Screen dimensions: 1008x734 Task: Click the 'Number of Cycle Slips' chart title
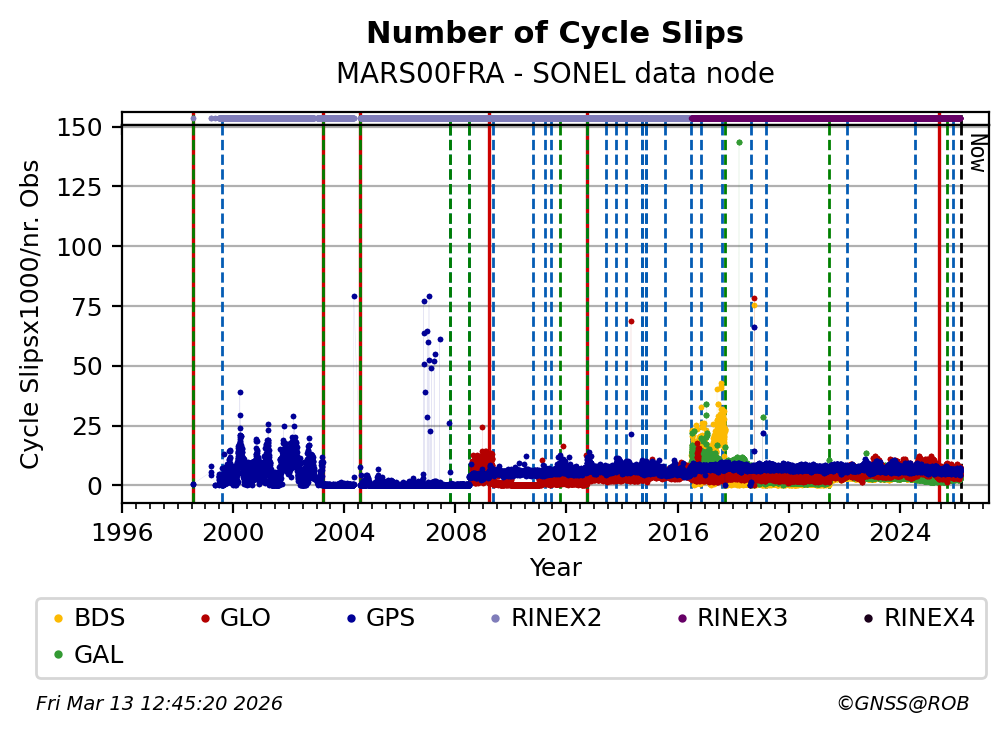click(x=555, y=33)
